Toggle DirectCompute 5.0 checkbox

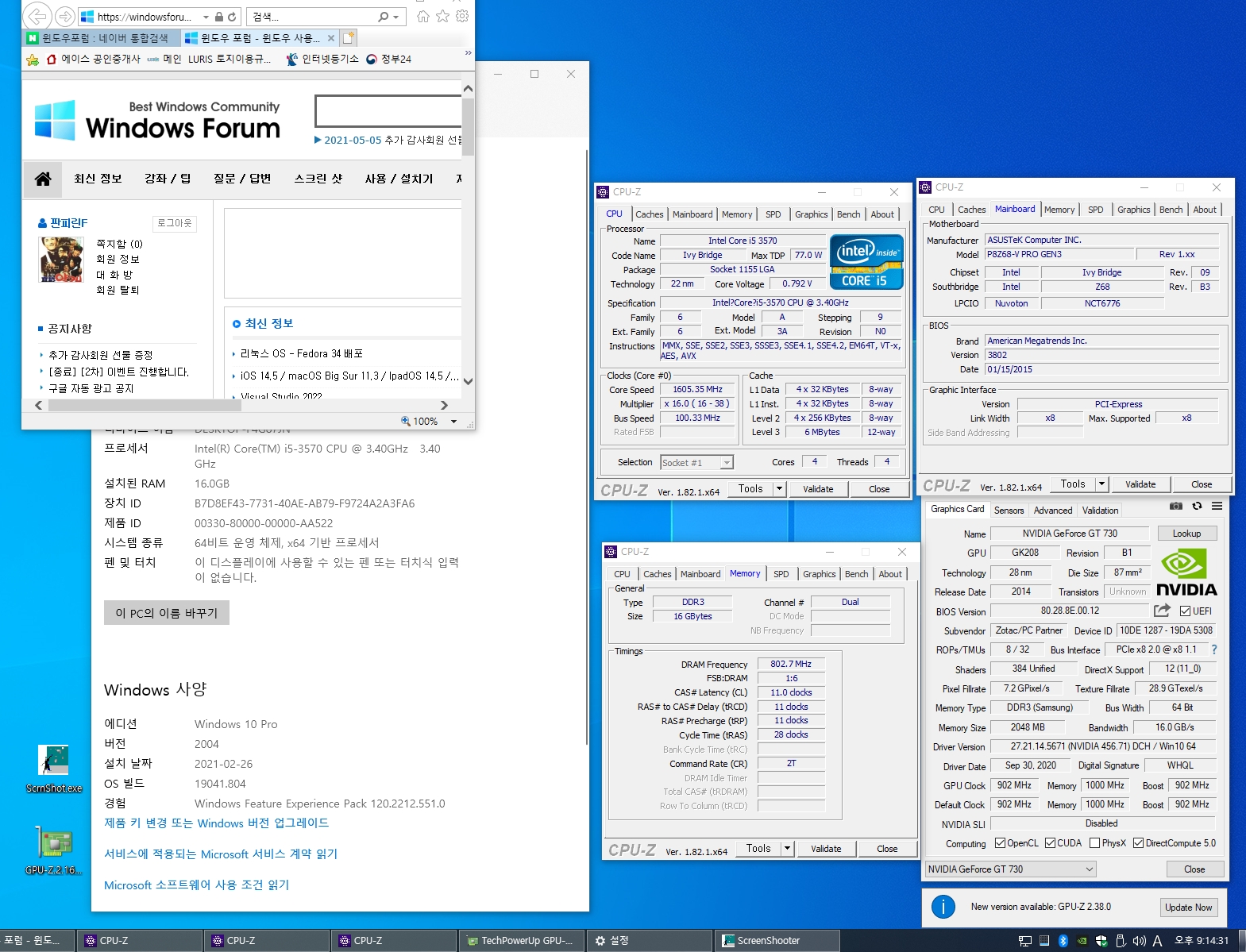[1139, 843]
